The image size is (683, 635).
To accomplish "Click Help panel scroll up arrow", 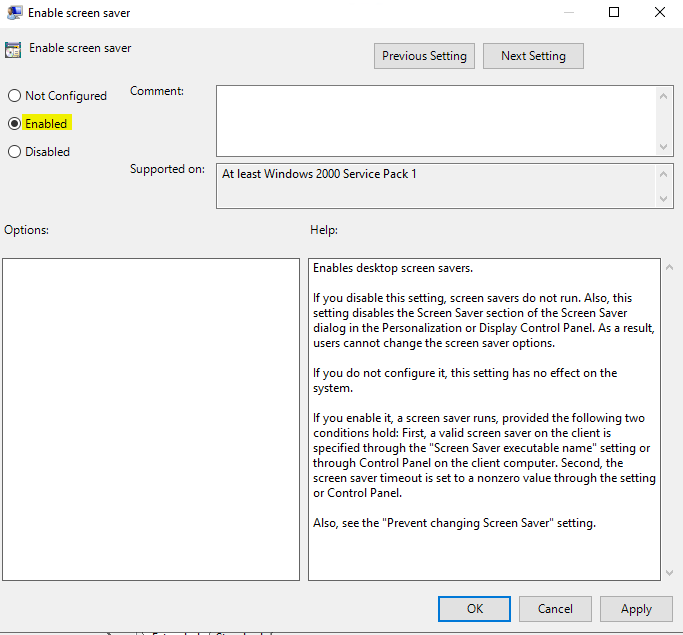I will pyautogui.click(x=669, y=268).
